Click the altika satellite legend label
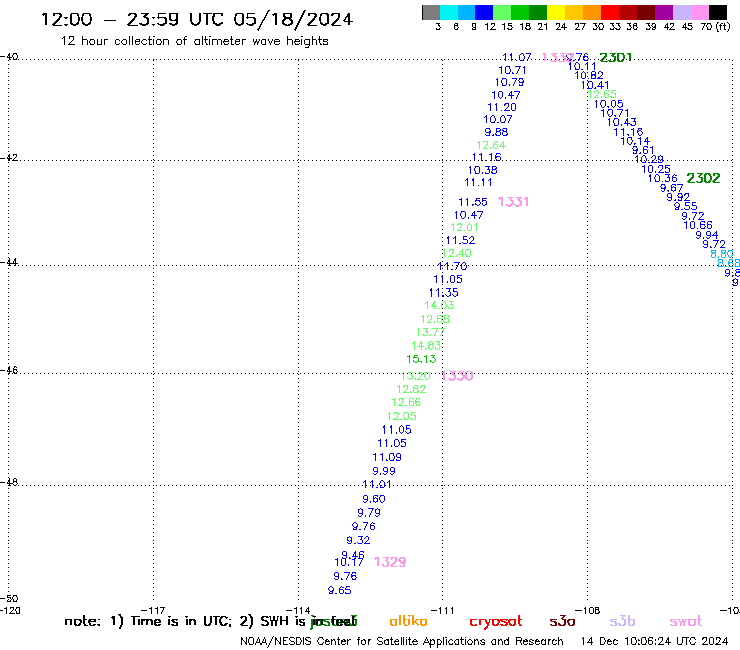740x650 pixels. pyautogui.click(x=408, y=621)
